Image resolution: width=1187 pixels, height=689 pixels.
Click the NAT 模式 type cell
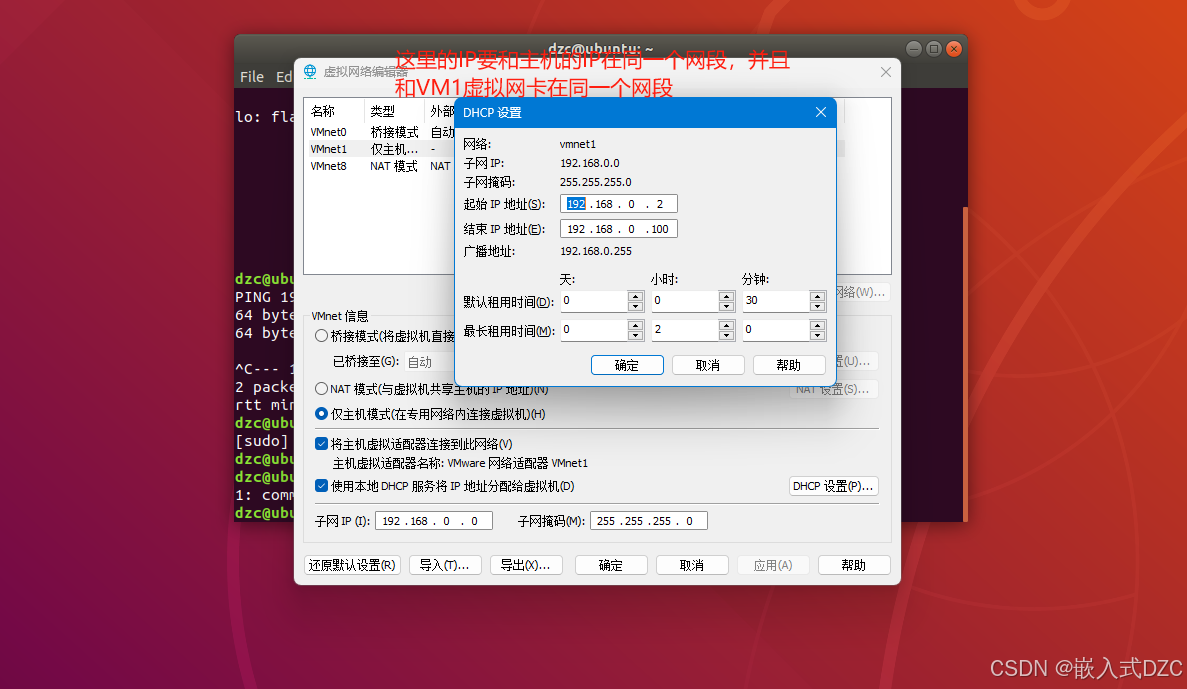pos(394,166)
